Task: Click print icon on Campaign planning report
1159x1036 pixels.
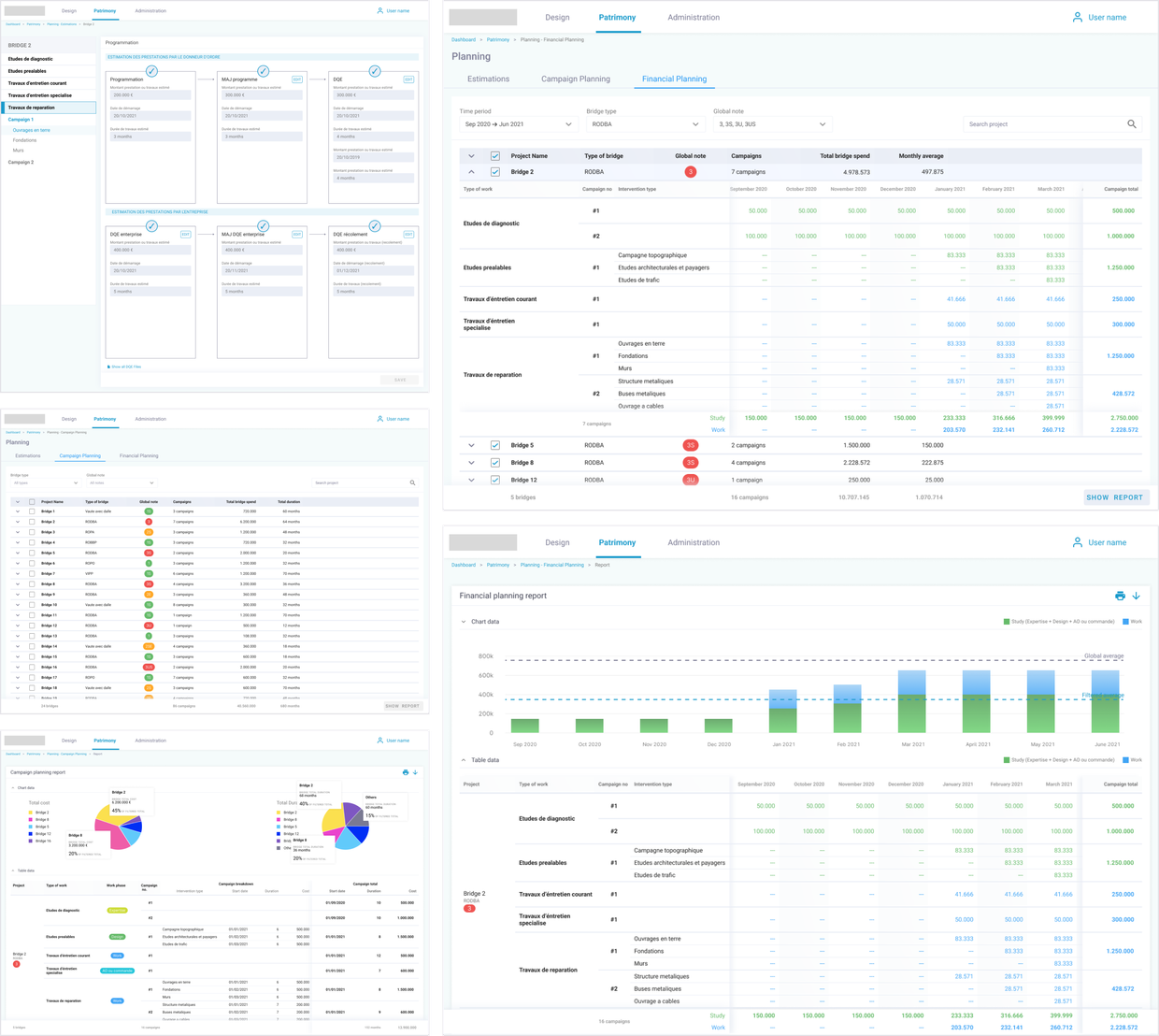Action: click(x=405, y=772)
